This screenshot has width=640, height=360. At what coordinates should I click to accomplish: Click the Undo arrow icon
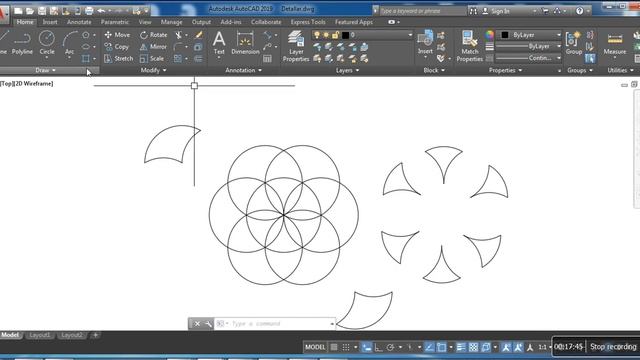click(x=101, y=11)
